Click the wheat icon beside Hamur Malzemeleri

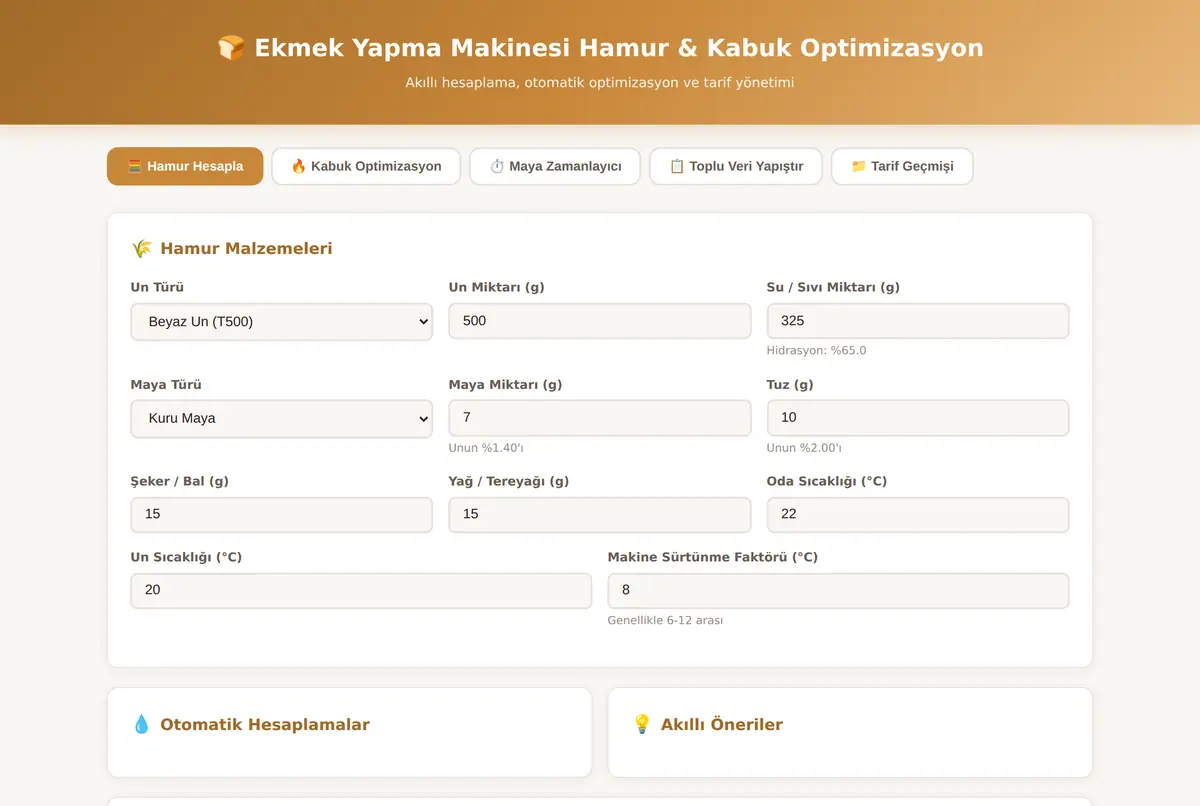pyautogui.click(x=141, y=249)
